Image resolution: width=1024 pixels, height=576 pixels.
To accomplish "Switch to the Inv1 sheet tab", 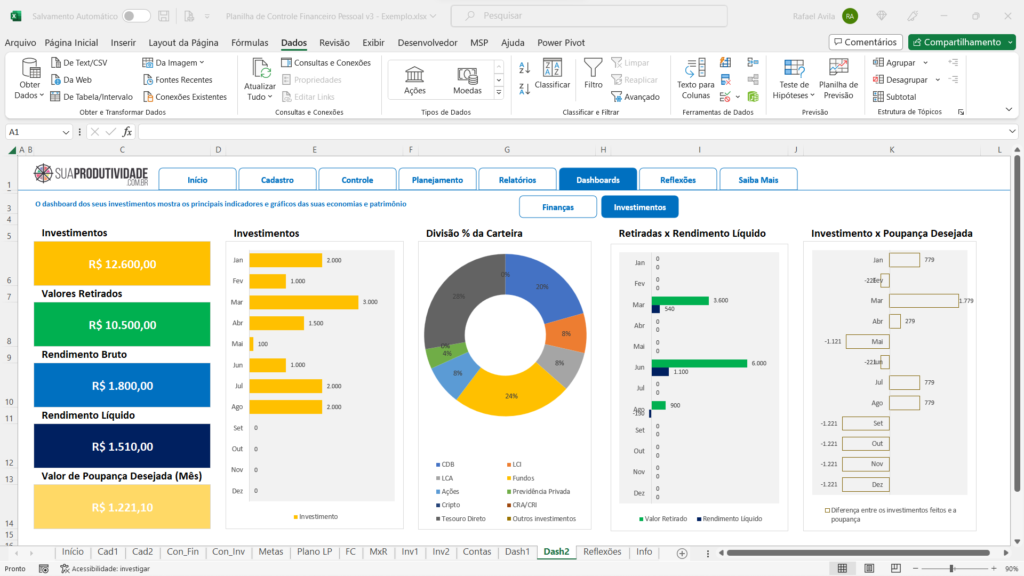I will (410, 552).
